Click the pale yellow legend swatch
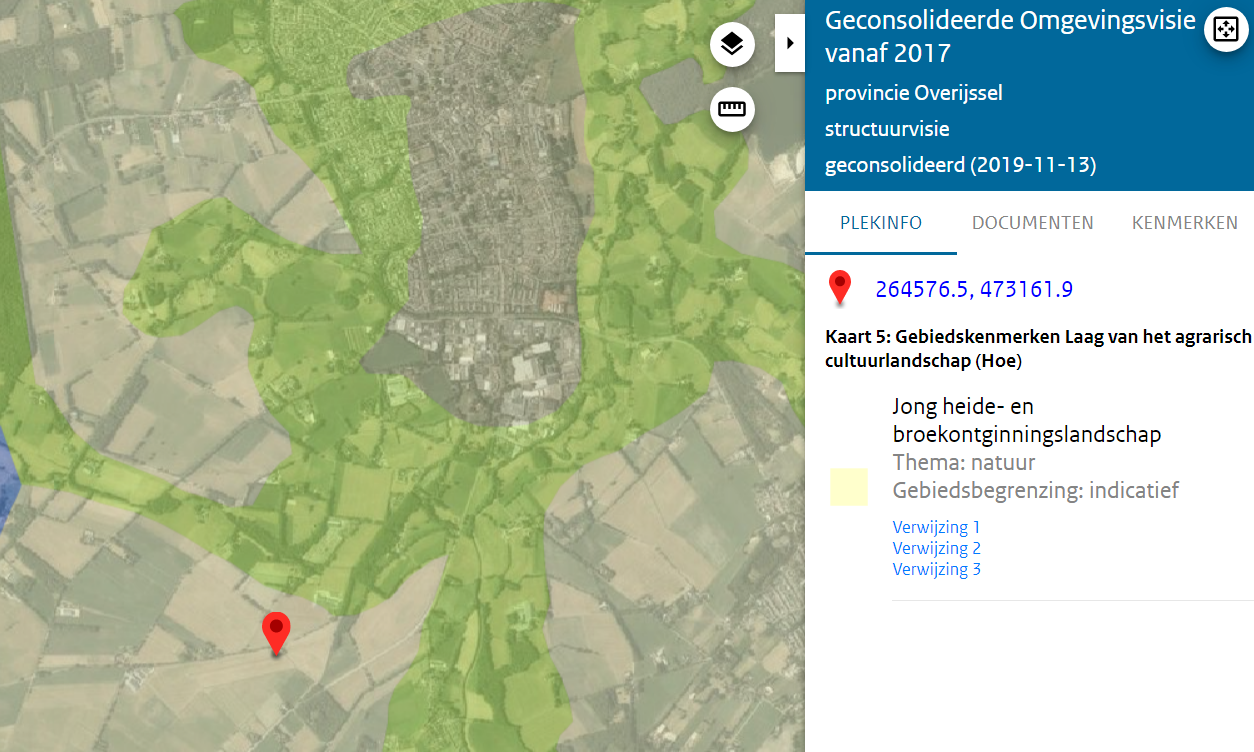The height and width of the screenshot is (752, 1254). pos(848,487)
